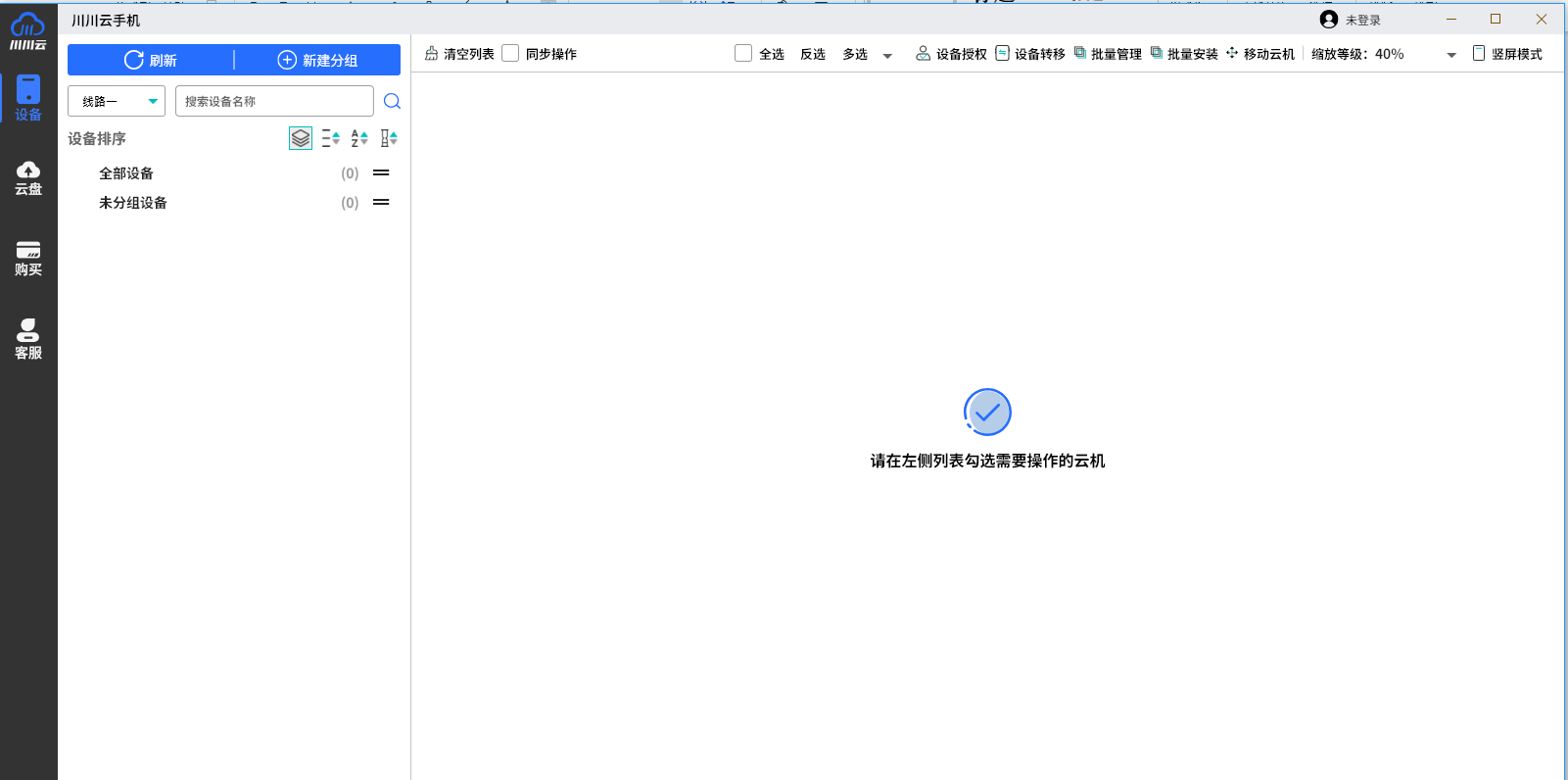Click the 刷新 refresh button
The width and height of the screenshot is (1568, 780).
pos(151,60)
